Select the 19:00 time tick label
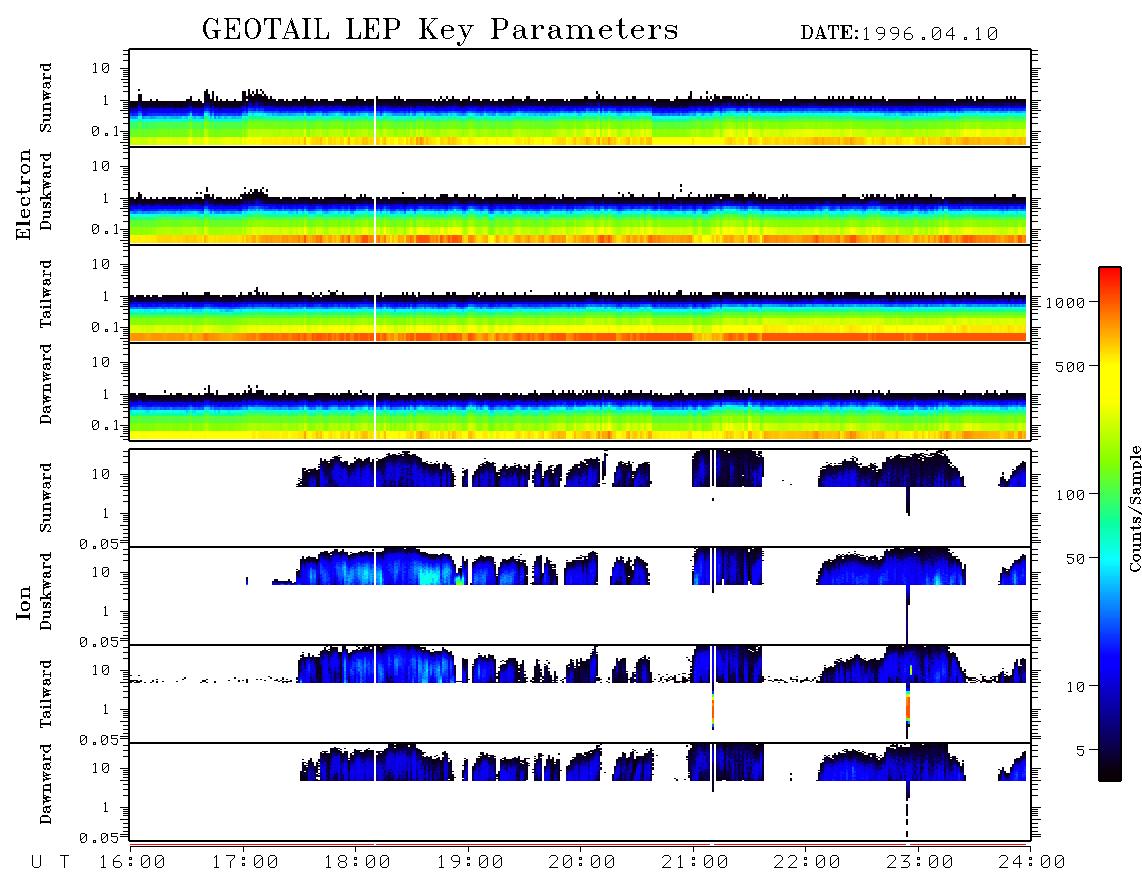The height and width of the screenshot is (880, 1142). tap(470, 863)
